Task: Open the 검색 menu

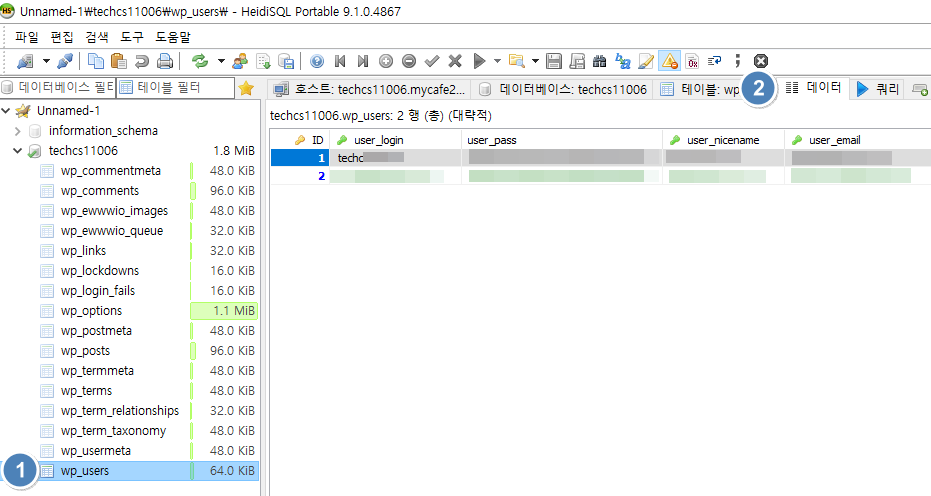Action: pyautogui.click(x=97, y=37)
